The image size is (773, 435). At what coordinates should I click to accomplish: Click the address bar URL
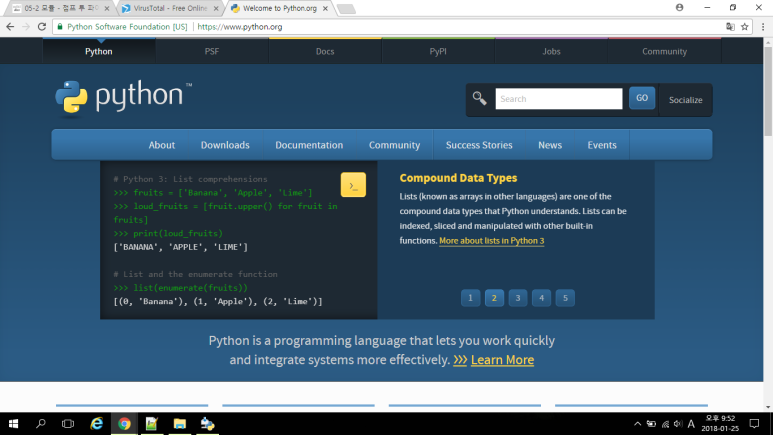click(240, 27)
